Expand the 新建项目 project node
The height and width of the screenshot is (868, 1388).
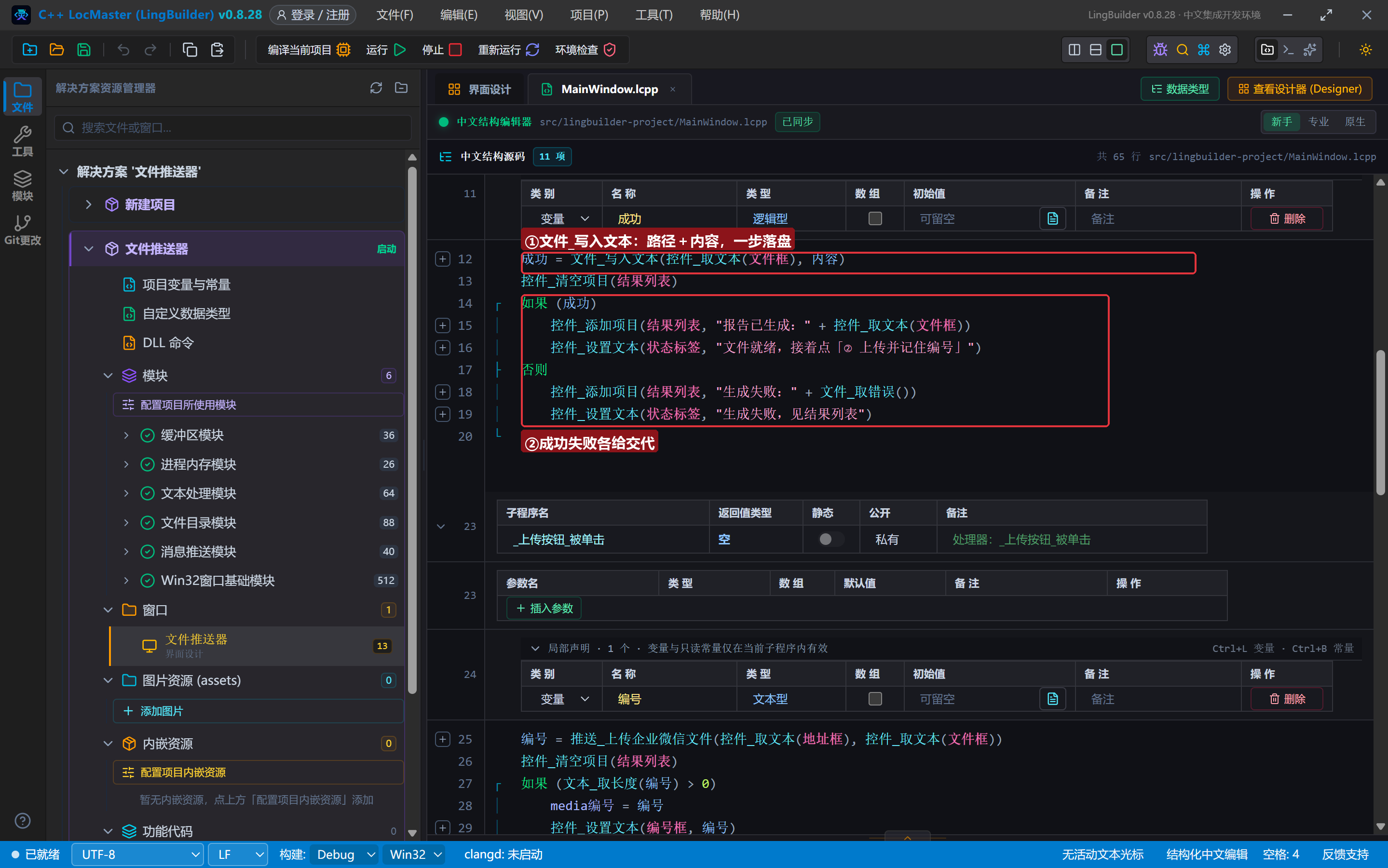point(88,204)
